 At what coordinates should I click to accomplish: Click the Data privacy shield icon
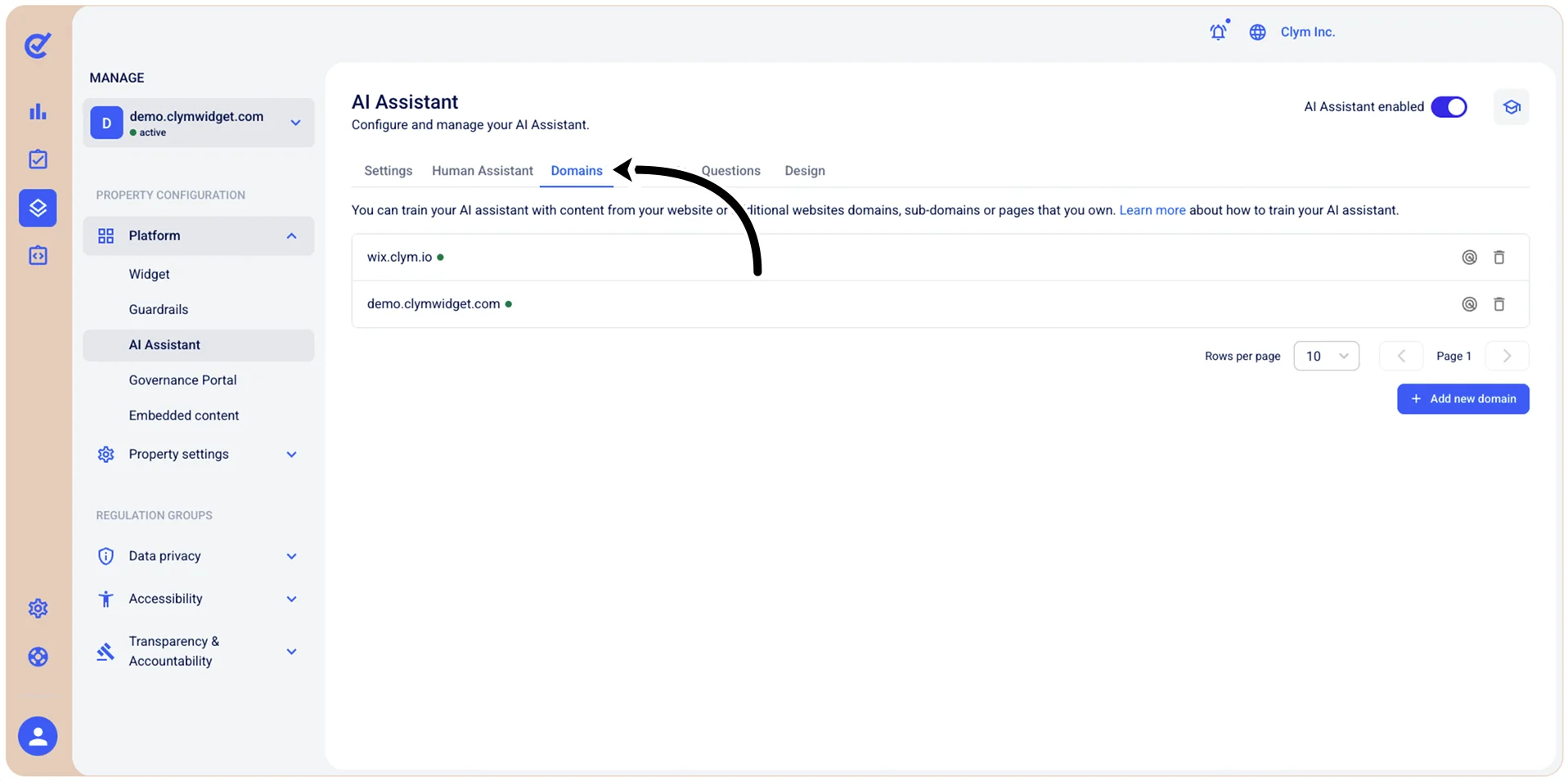point(106,557)
